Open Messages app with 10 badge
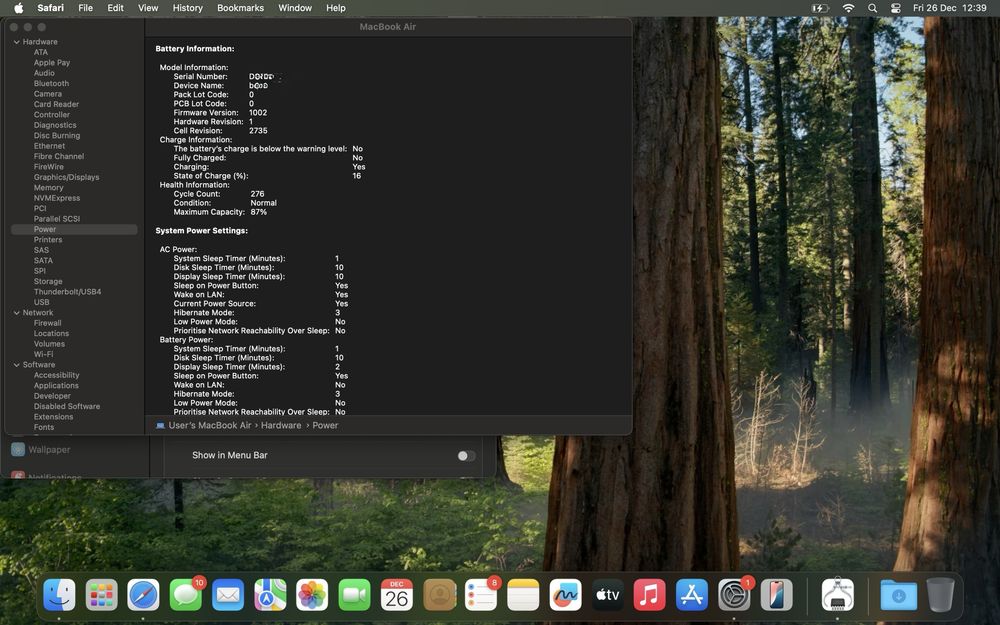 point(186,595)
